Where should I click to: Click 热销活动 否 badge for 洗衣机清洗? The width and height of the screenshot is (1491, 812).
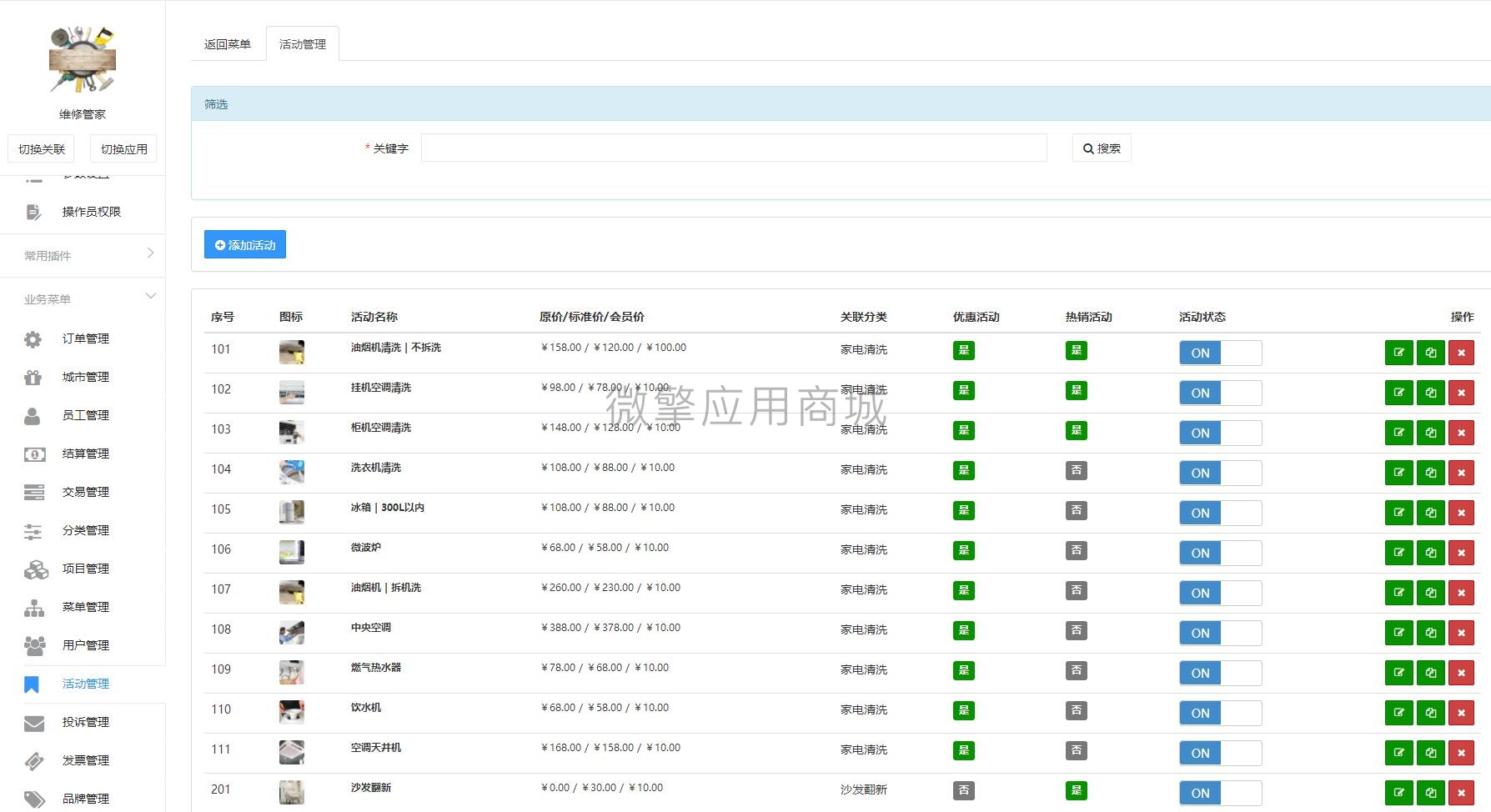tap(1077, 470)
